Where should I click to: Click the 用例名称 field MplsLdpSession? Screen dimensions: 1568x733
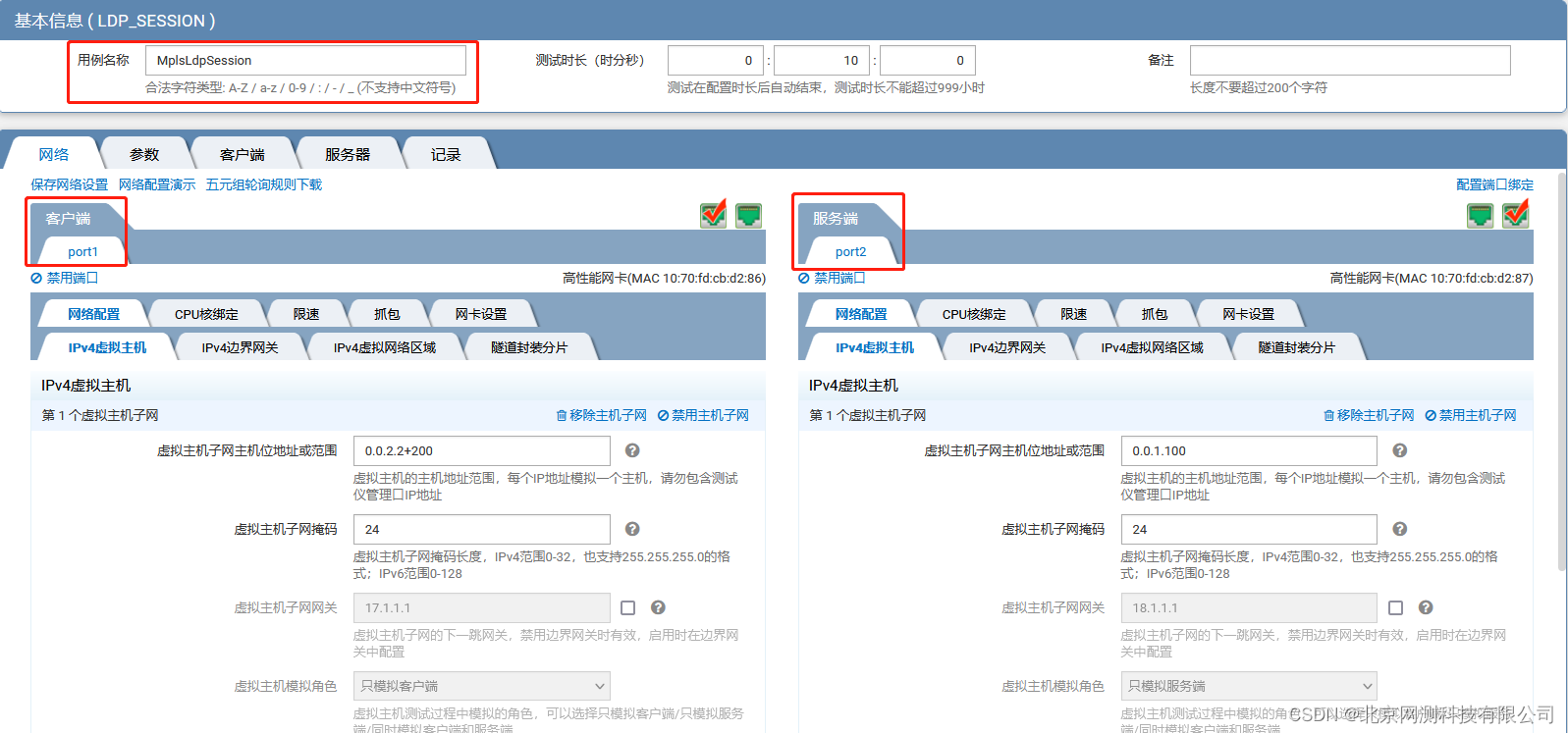coord(305,60)
